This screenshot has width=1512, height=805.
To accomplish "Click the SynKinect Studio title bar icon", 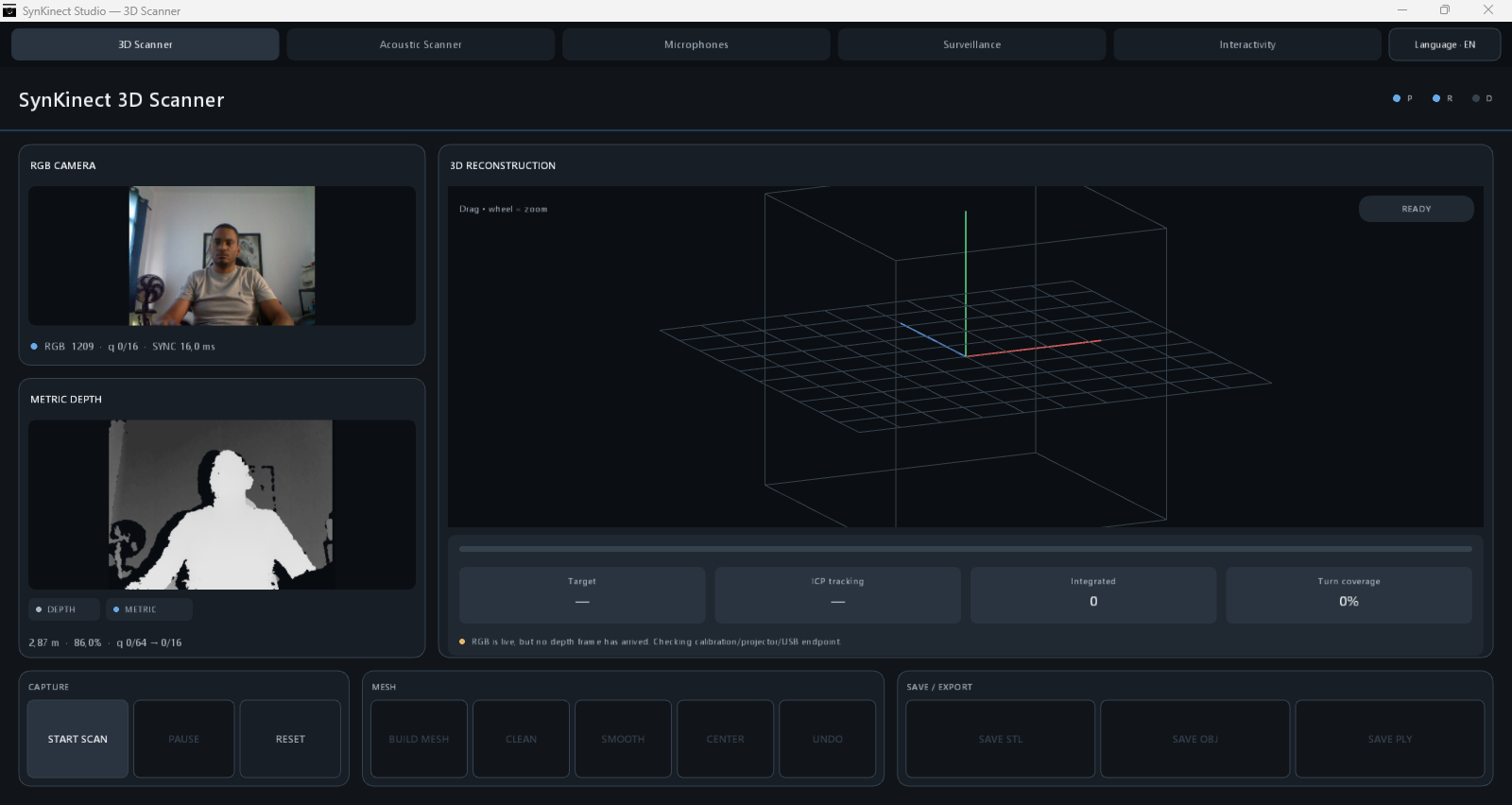I will [9, 10].
